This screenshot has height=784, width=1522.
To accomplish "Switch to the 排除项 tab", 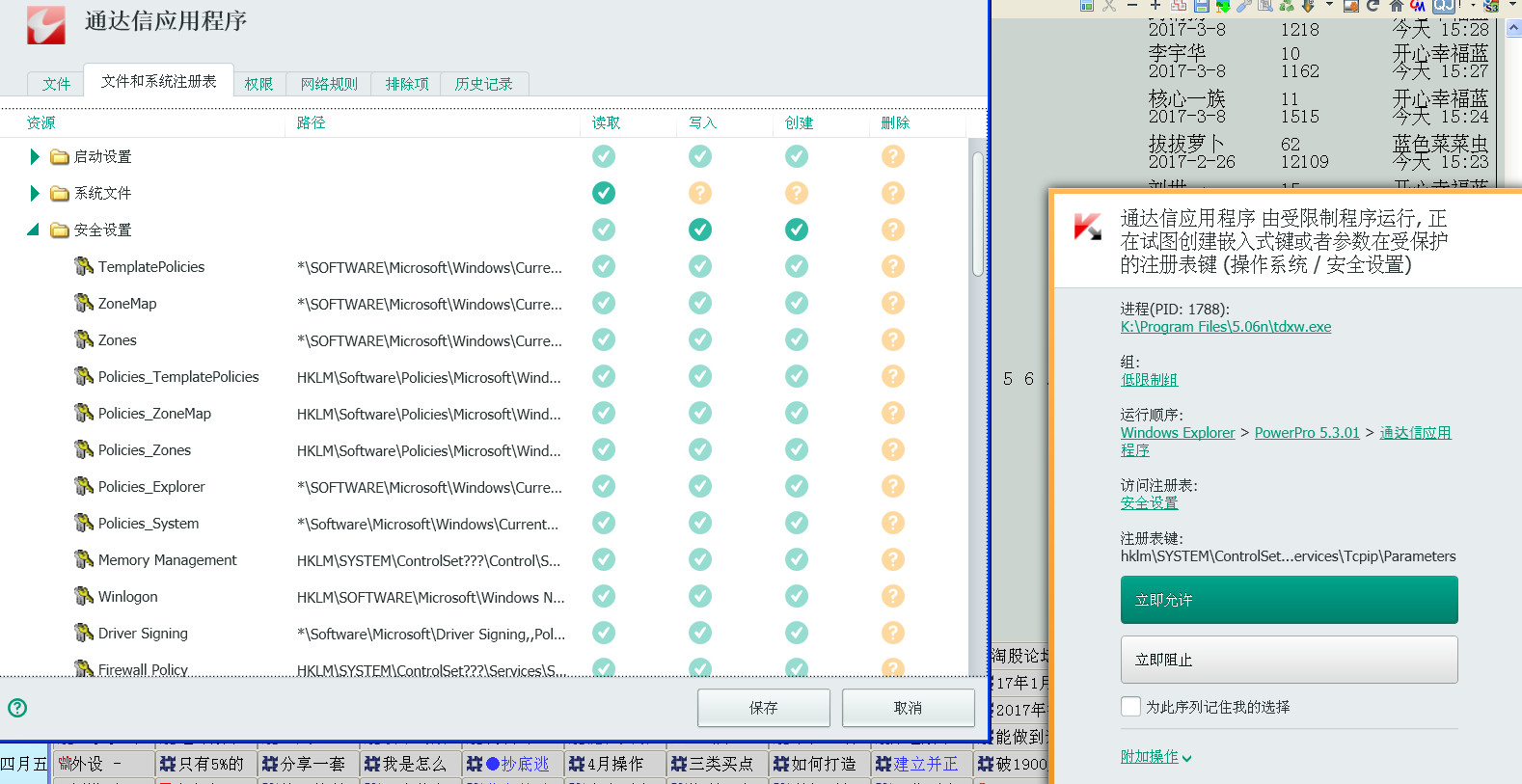I will [407, 84].
